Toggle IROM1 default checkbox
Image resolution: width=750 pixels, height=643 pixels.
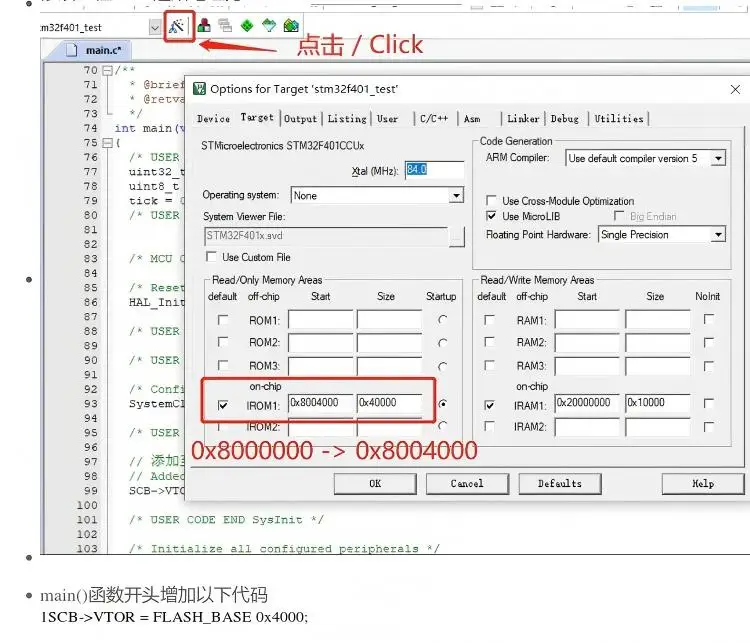pos(223,405)
